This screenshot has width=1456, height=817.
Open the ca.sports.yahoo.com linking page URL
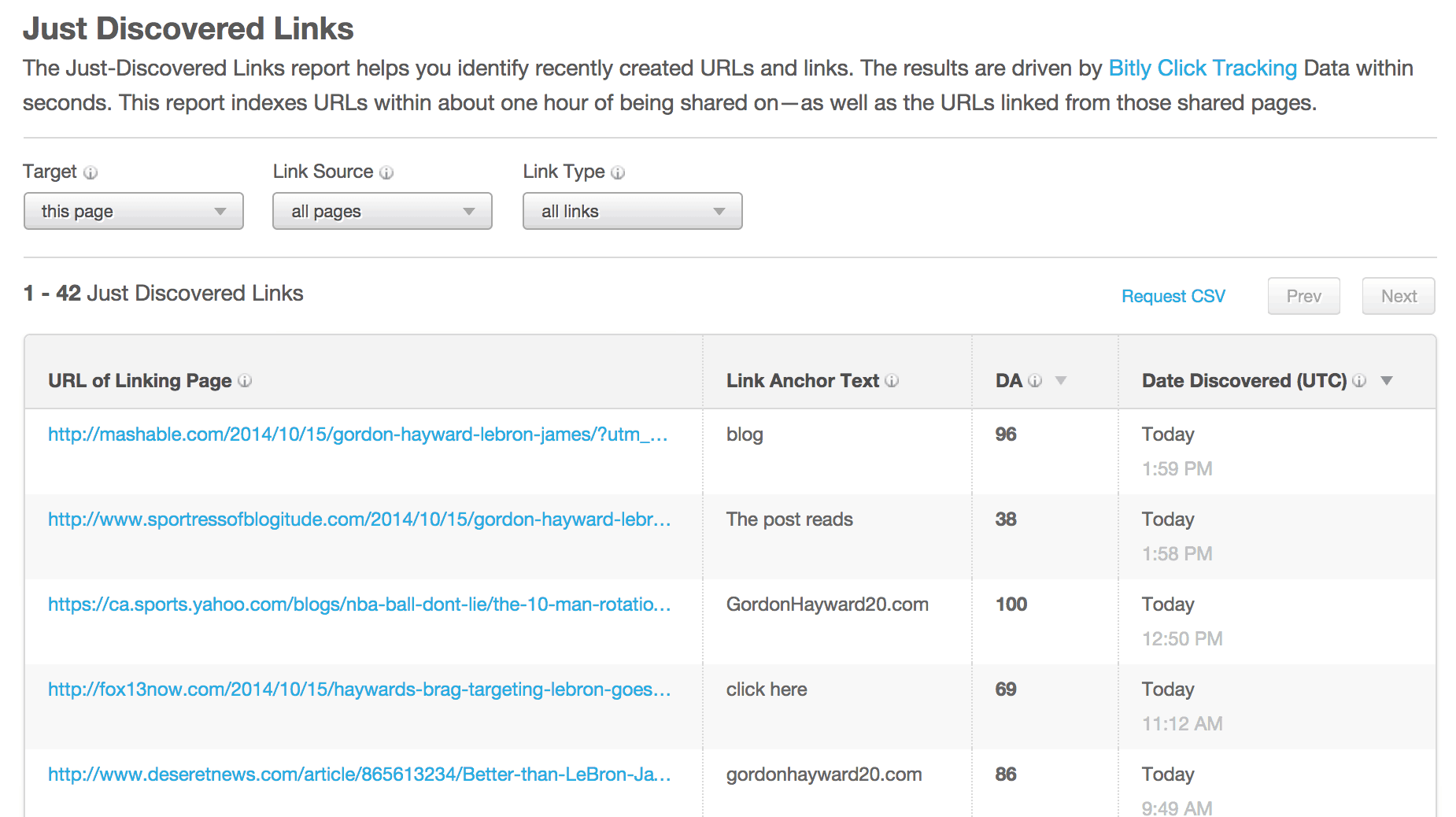click(x=360, y=604)
